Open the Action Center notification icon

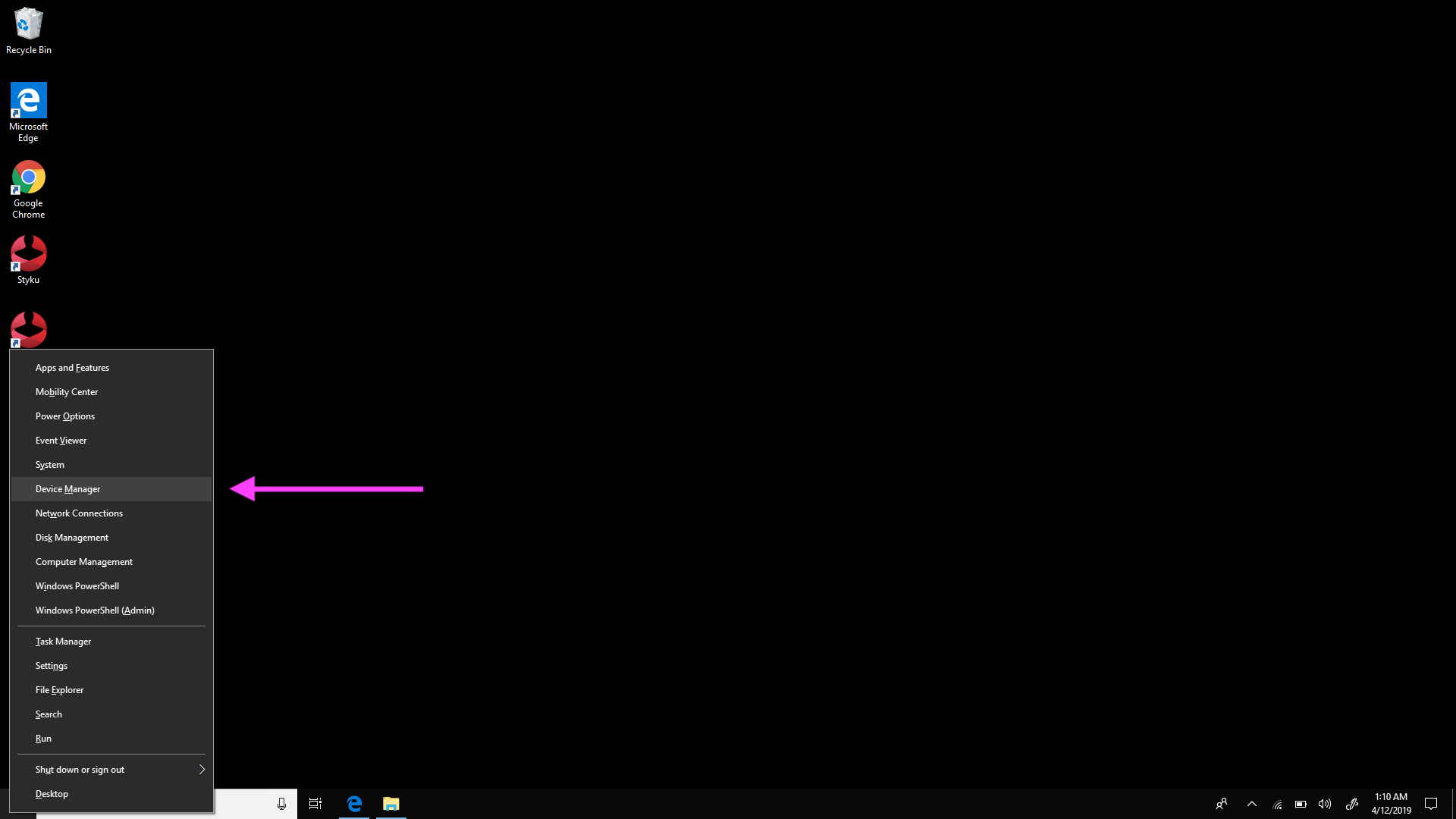click(1431, 804)
